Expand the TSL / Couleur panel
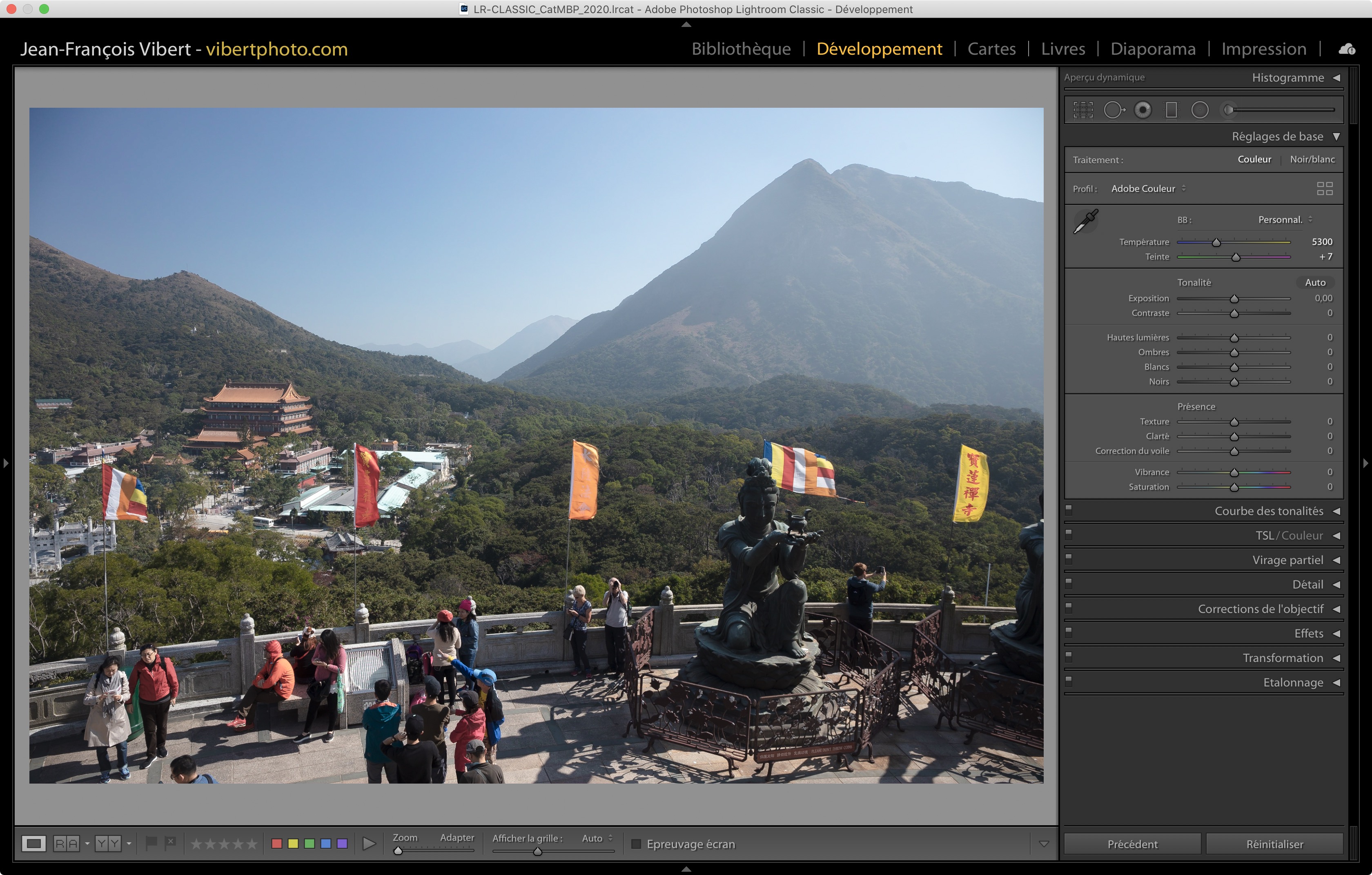This screenshot has height=875, width=1372. tap(1289, 536)
